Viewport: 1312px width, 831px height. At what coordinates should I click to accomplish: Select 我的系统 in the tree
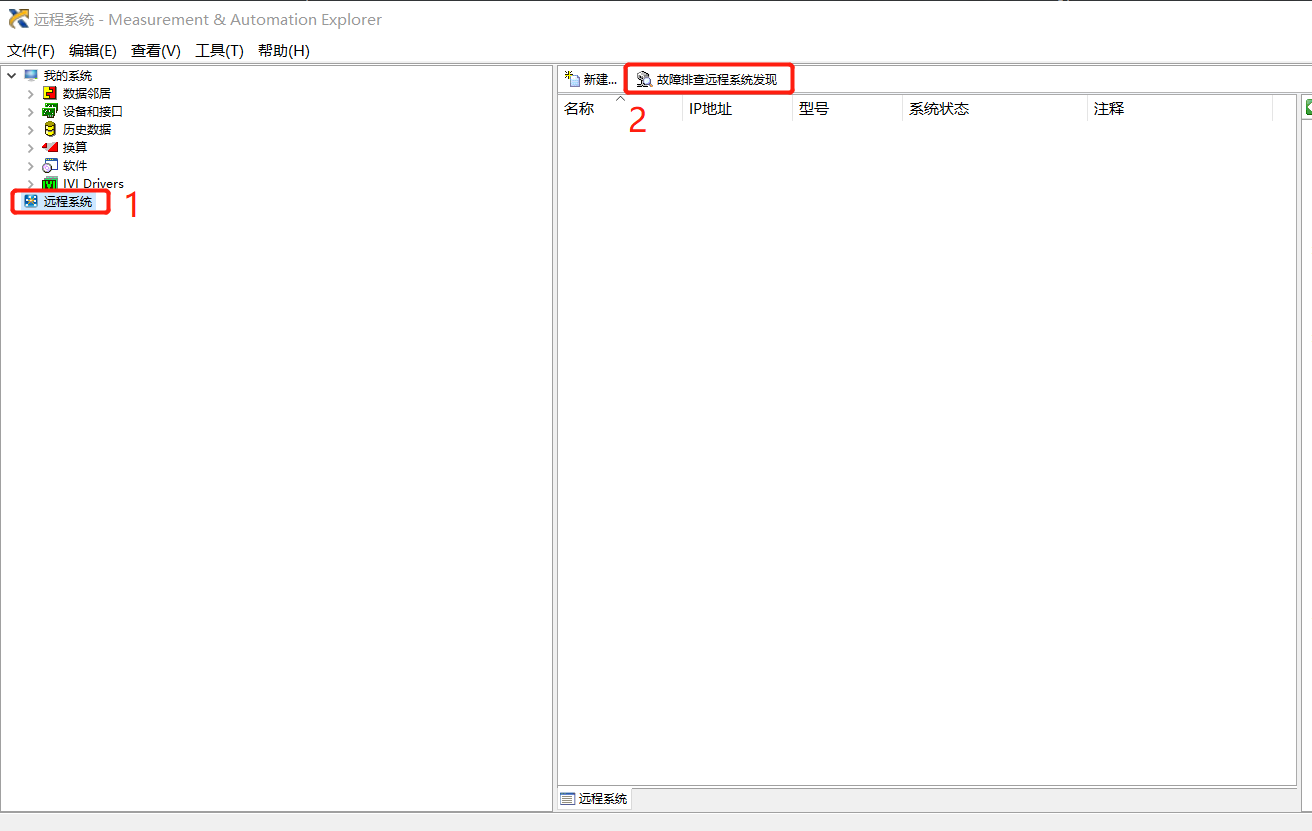(68, 76)
